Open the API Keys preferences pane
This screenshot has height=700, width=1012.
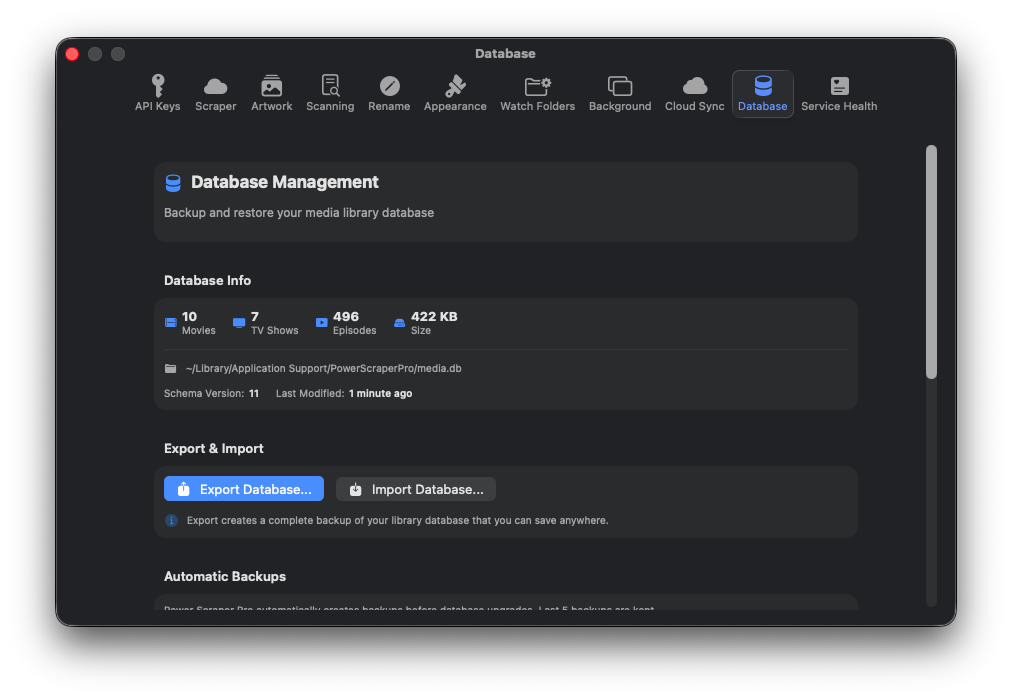click(x=158, y=93)
